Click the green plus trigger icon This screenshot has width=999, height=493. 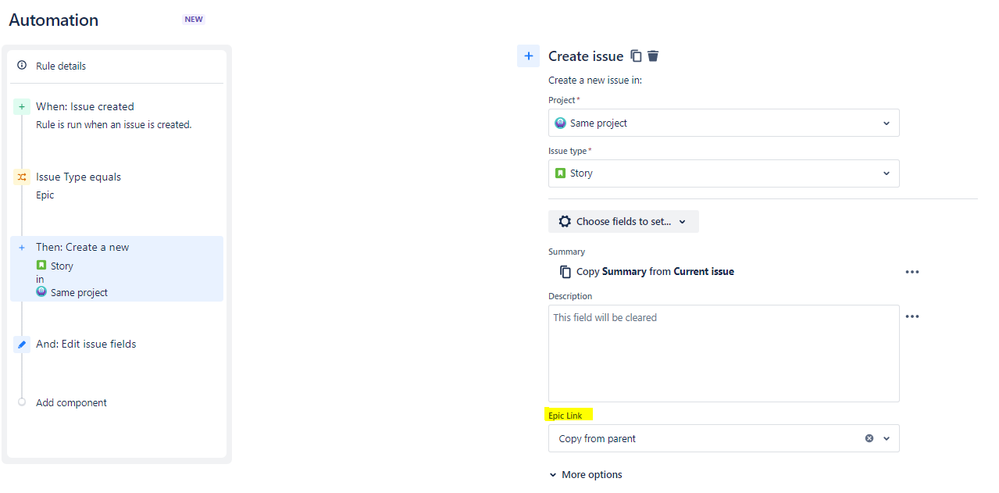(x=22, y=107)
